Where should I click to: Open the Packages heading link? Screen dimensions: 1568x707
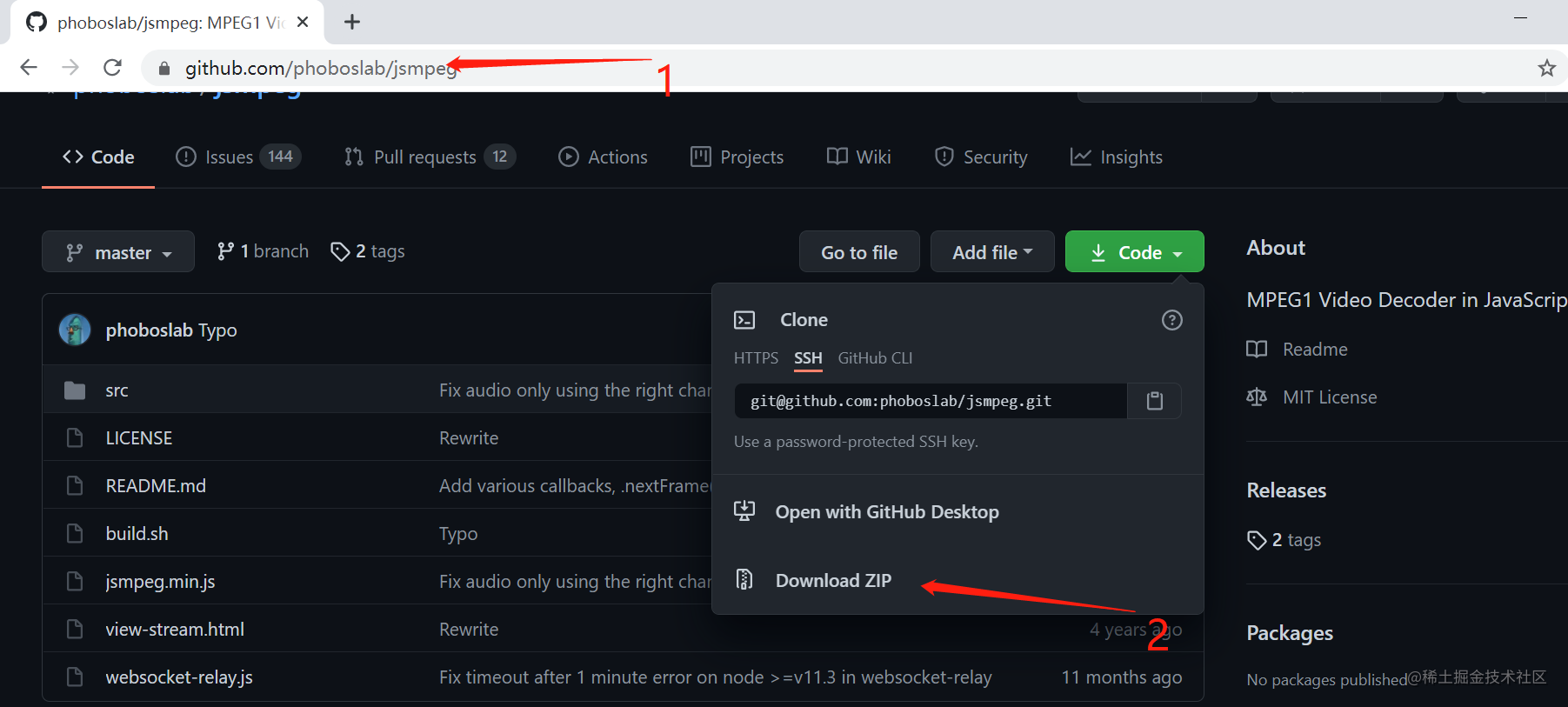(1290, 633)
